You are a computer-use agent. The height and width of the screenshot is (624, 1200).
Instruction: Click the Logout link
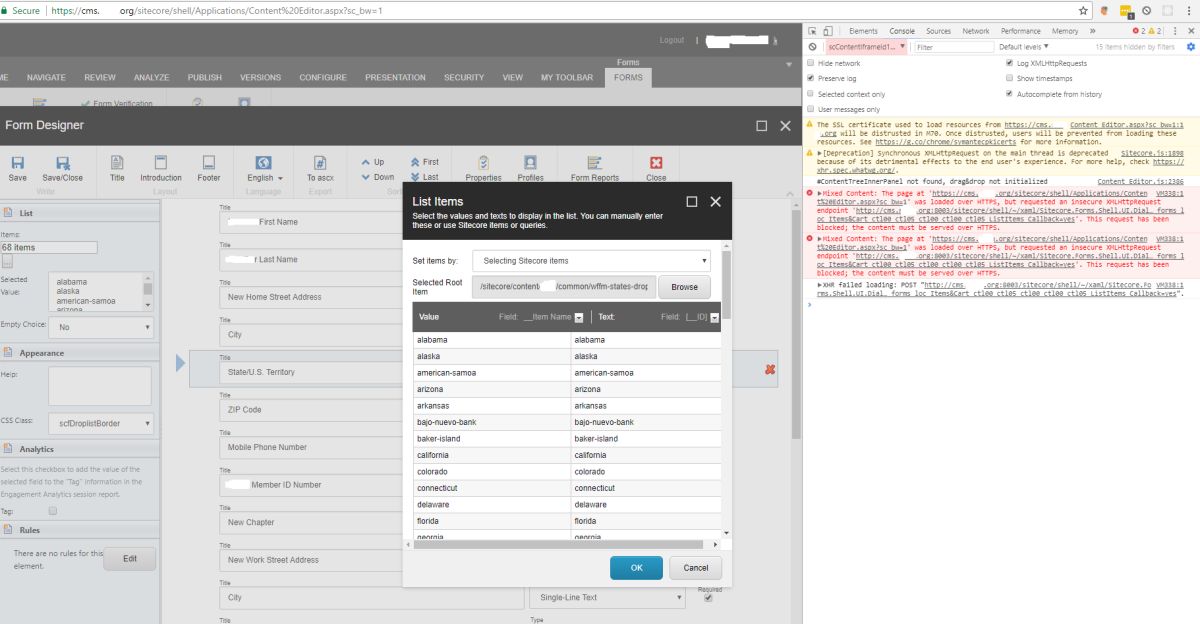672,40
